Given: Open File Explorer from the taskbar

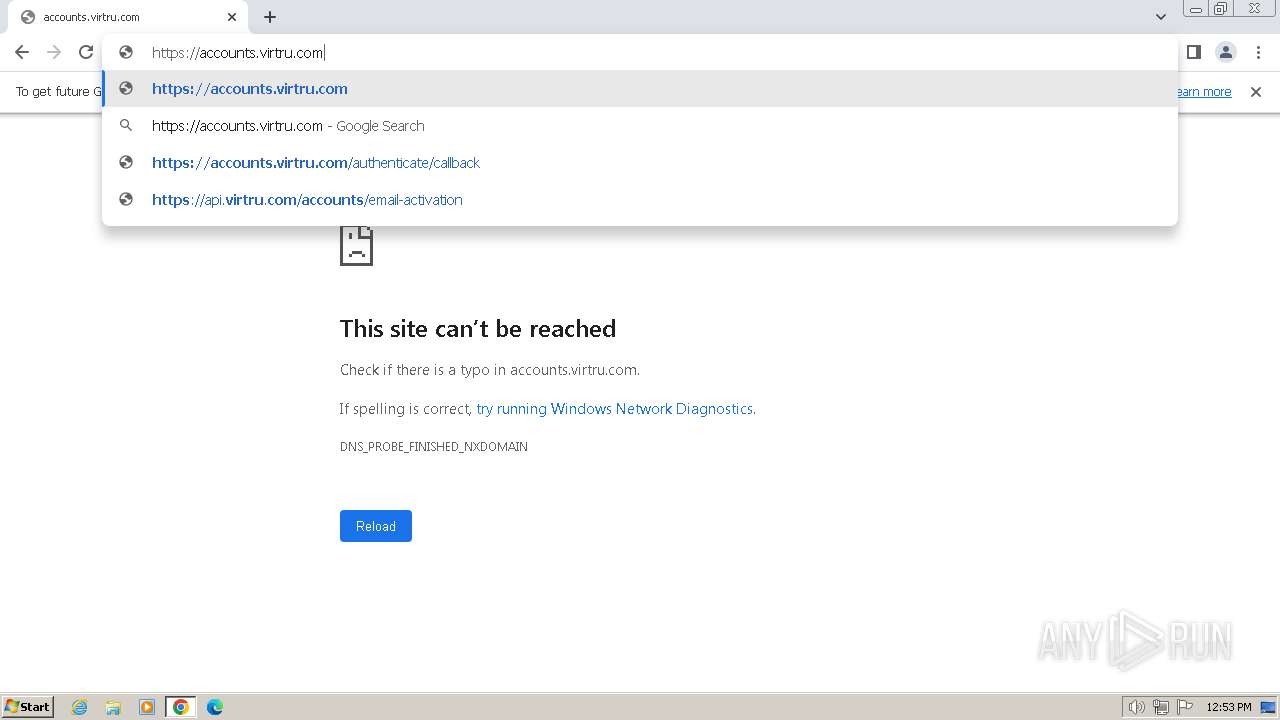Looking at the screenshot, I should point(113,707).
